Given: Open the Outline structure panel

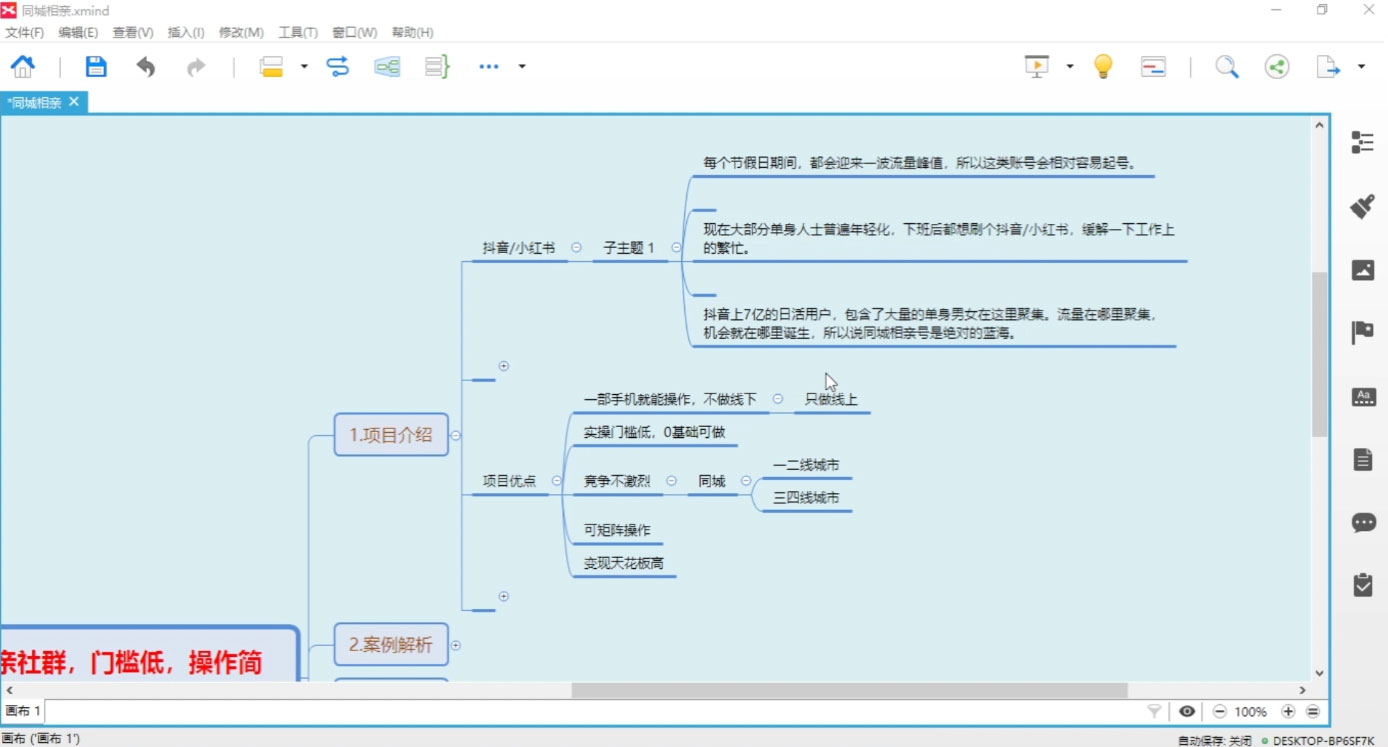Looking at the screenshot, I should pyautogui.click(x=1362, y=142).
